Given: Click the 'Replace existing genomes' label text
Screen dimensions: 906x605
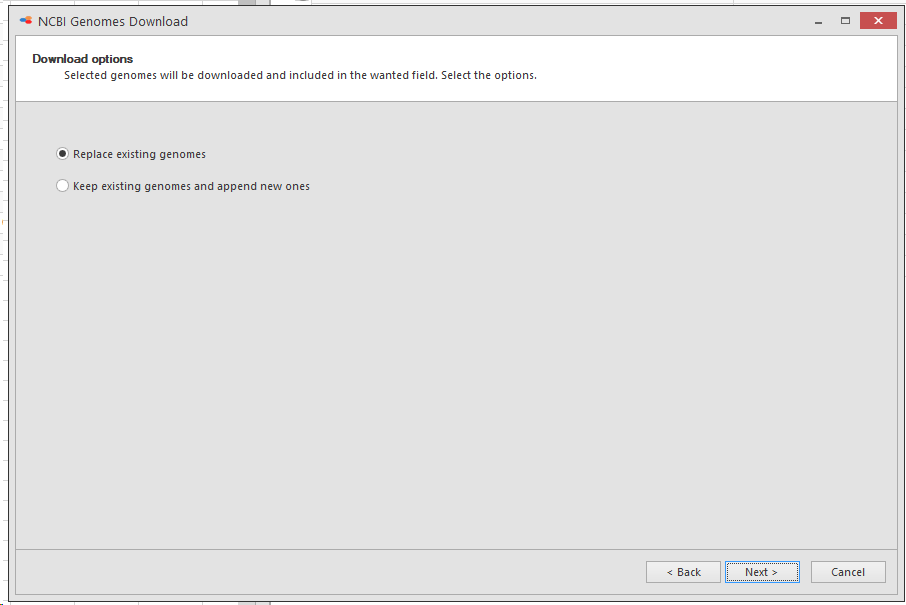Looking at the screenshot, I should (139, 154).
